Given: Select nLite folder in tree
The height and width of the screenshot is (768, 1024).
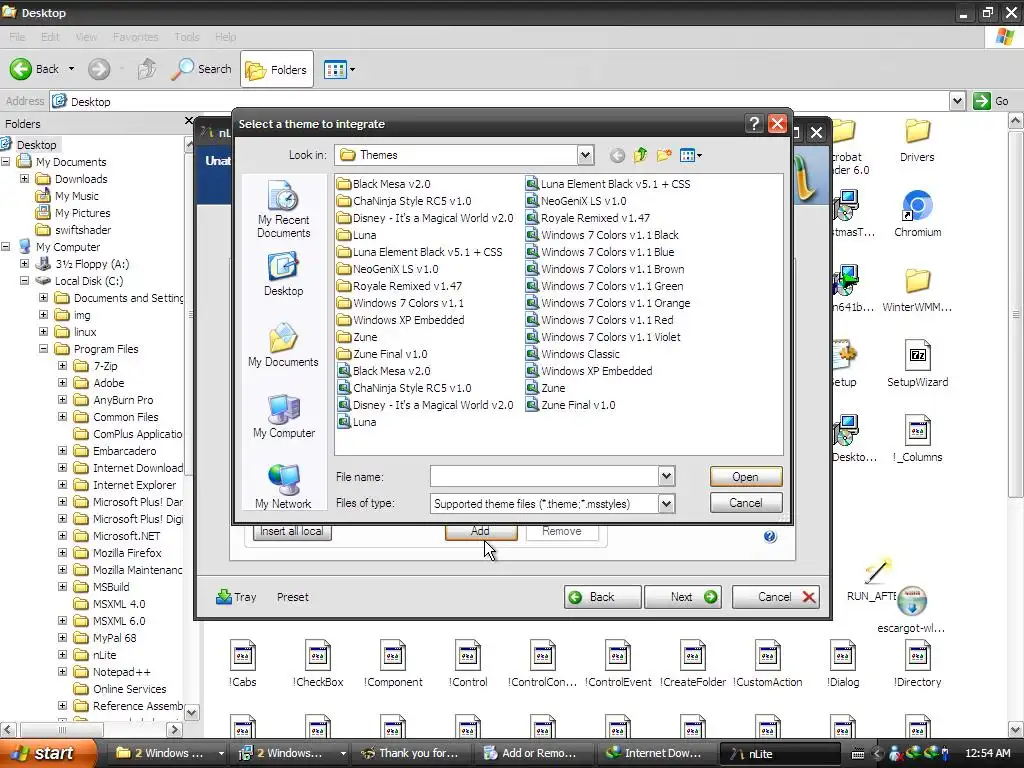Looking at the screenshot, I should pos(95,655).
